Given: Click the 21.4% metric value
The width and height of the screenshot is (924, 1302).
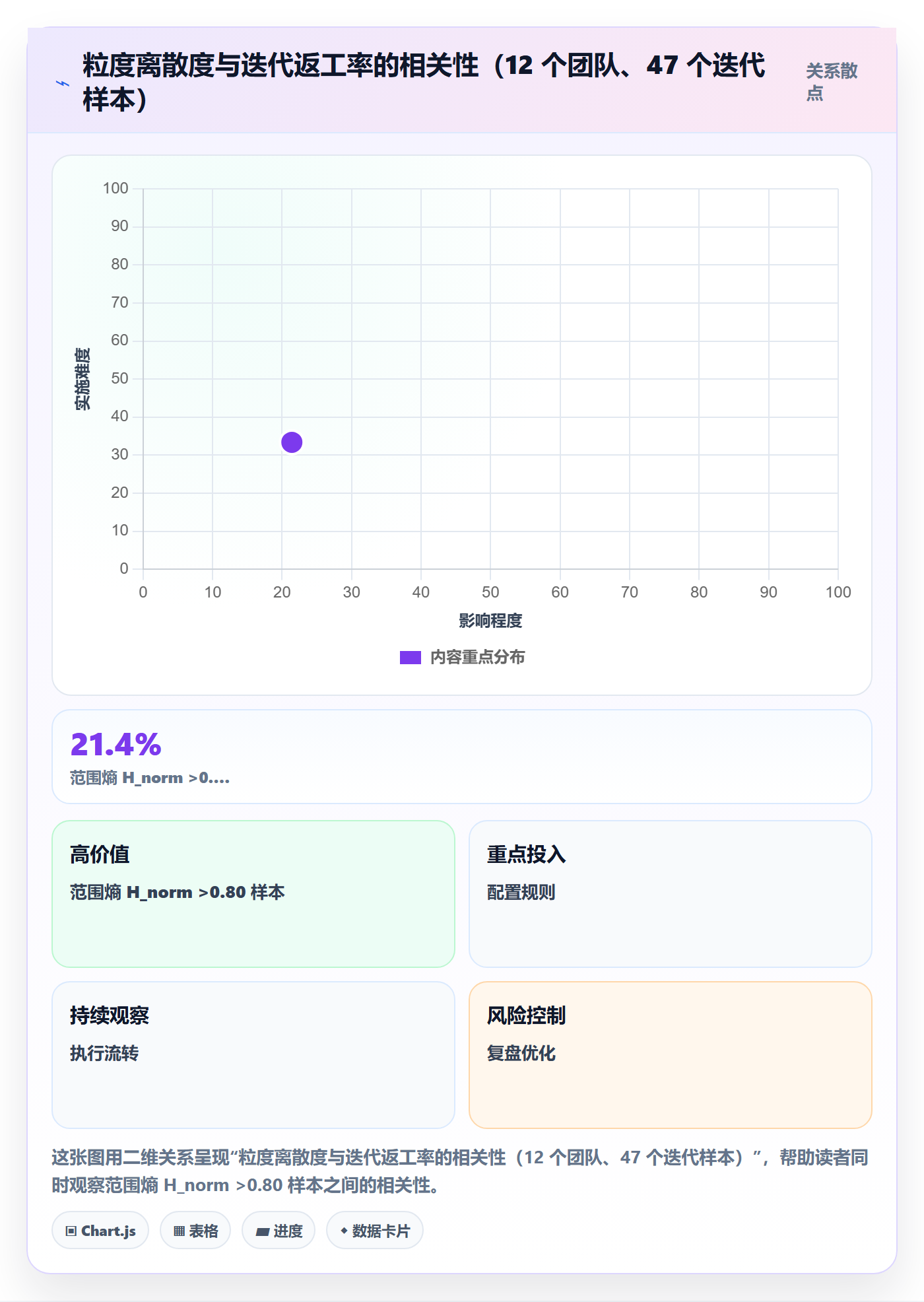Looking at the screenshot, I should click(116, 745).
